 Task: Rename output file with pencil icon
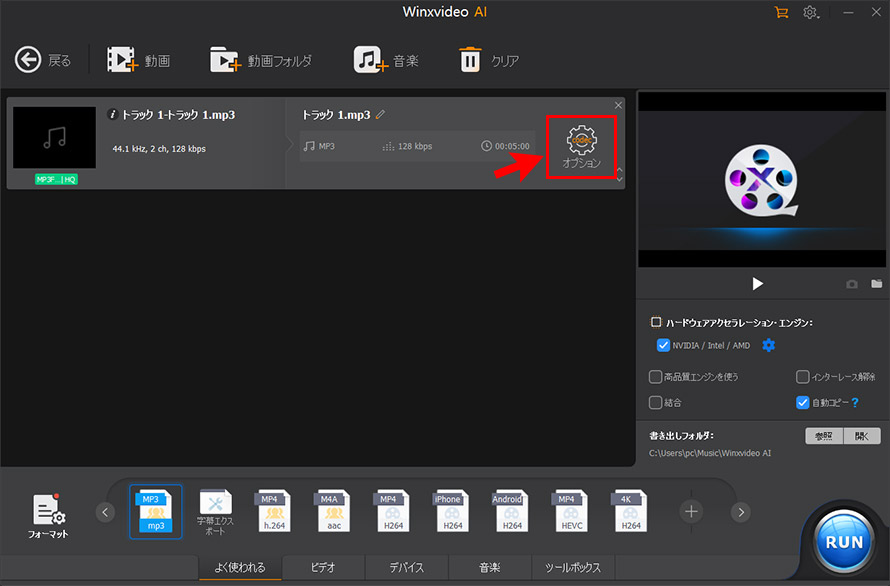380,115
